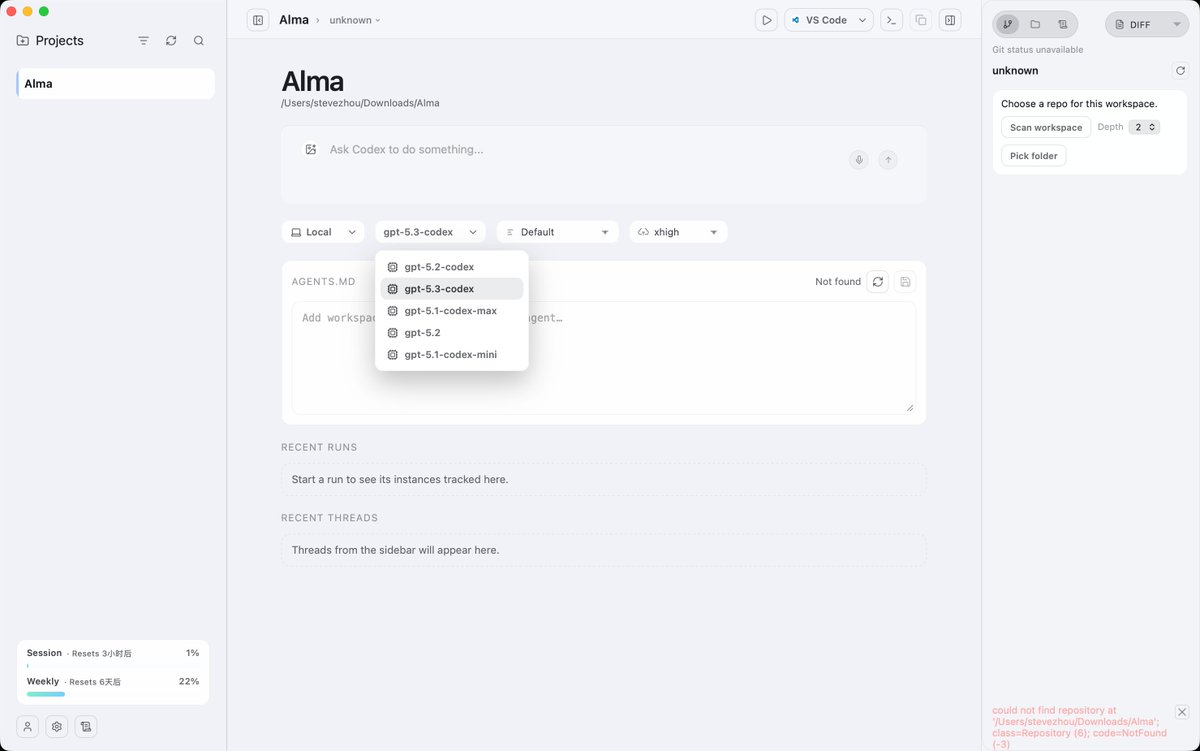
Task: Click the Run play button in header
Action: 766,20
